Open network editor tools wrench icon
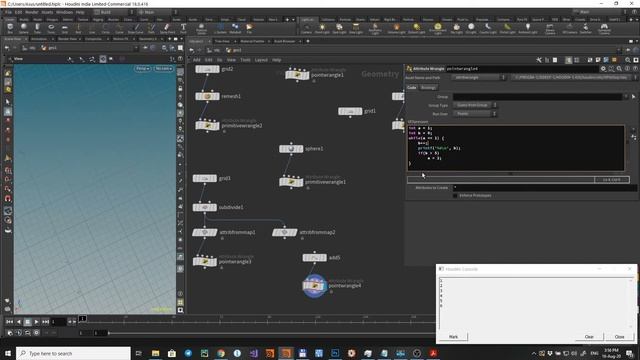Screen dimensions: 640x360 coord(539,60)
